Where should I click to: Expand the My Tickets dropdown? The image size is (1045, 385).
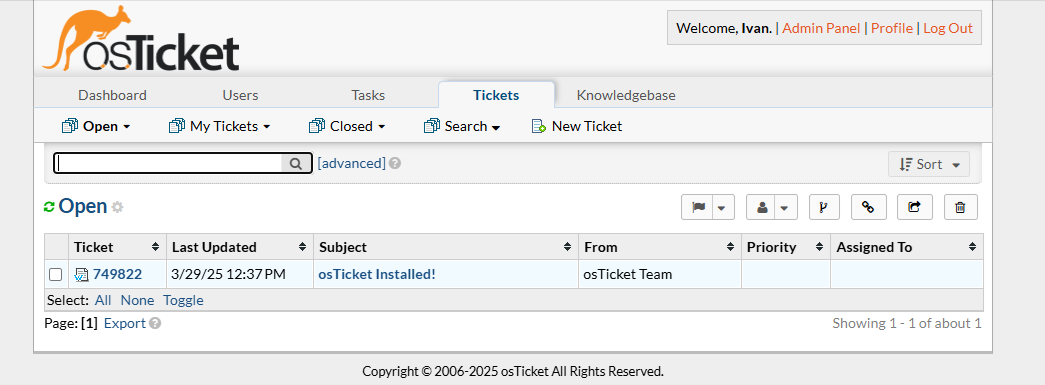[220, 127]
